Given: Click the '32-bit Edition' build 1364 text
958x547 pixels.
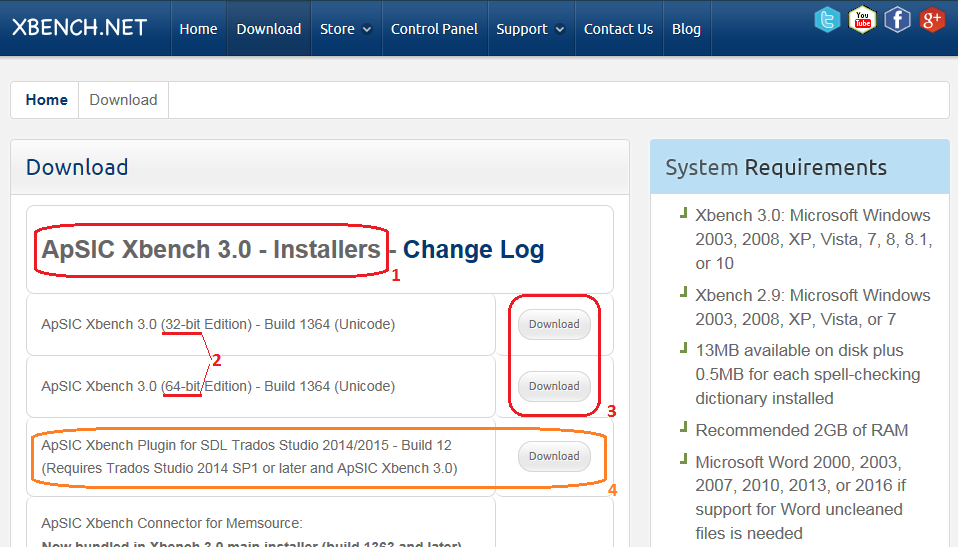Looking at the screenshot, I should [x=218, y=324].
